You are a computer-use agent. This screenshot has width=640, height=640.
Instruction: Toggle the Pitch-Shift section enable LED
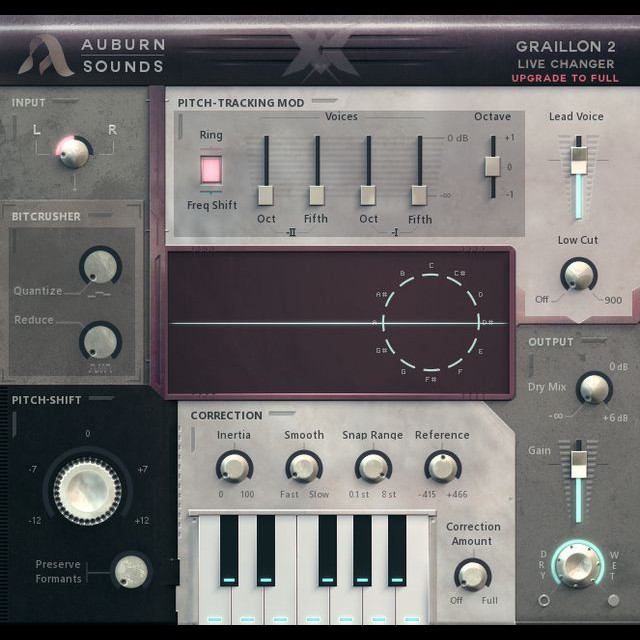pos(101,398)
